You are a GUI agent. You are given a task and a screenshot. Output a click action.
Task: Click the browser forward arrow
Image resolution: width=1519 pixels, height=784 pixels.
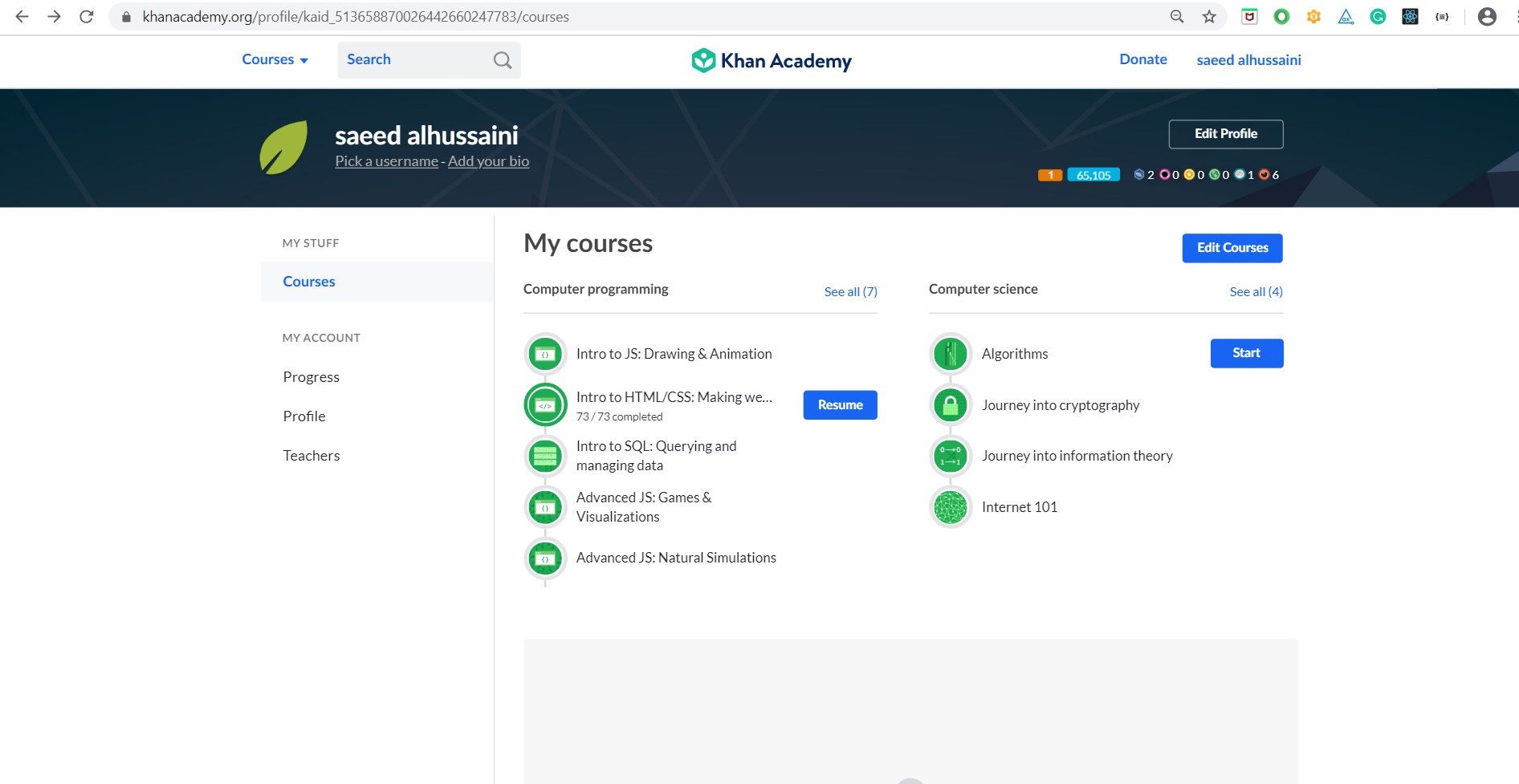pyautogui.click(x=54, y=16)
